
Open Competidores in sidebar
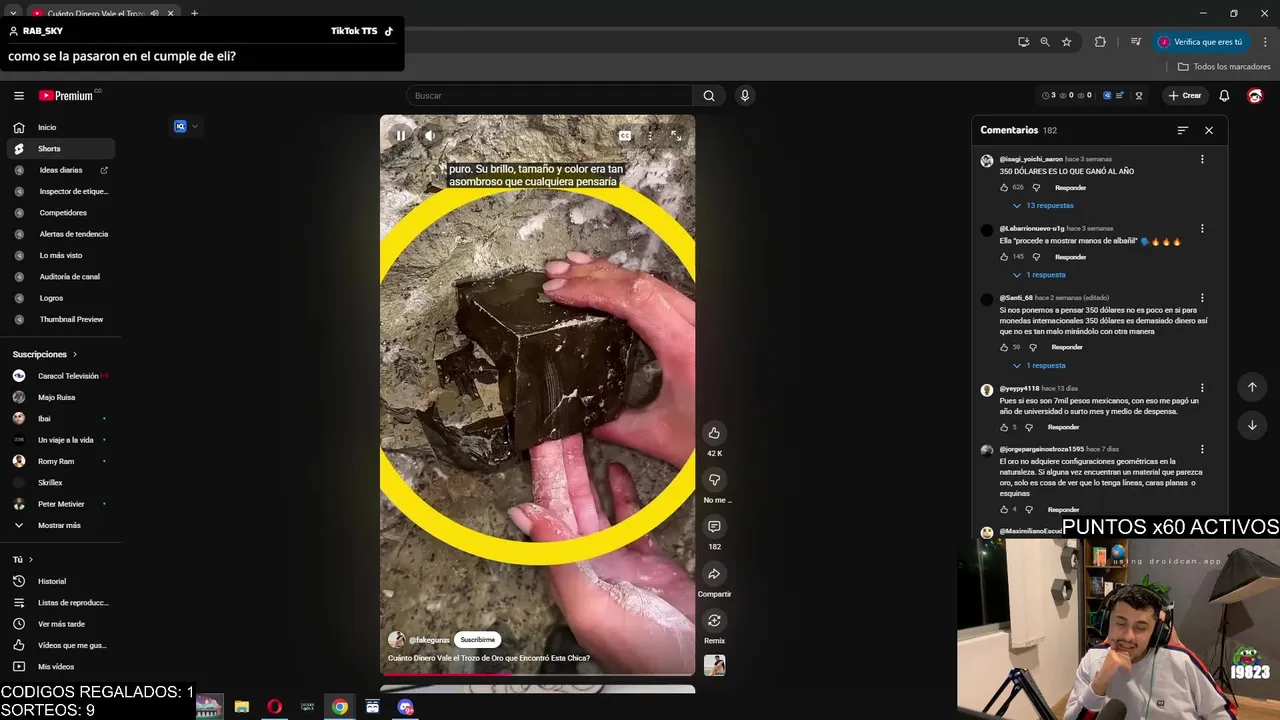click(x=60, y=213)
